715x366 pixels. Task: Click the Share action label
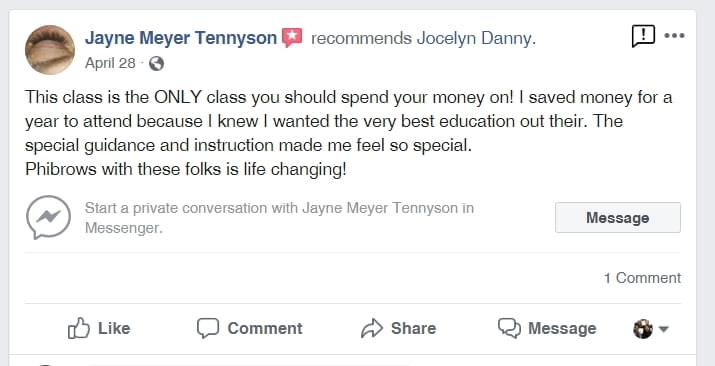413,328
